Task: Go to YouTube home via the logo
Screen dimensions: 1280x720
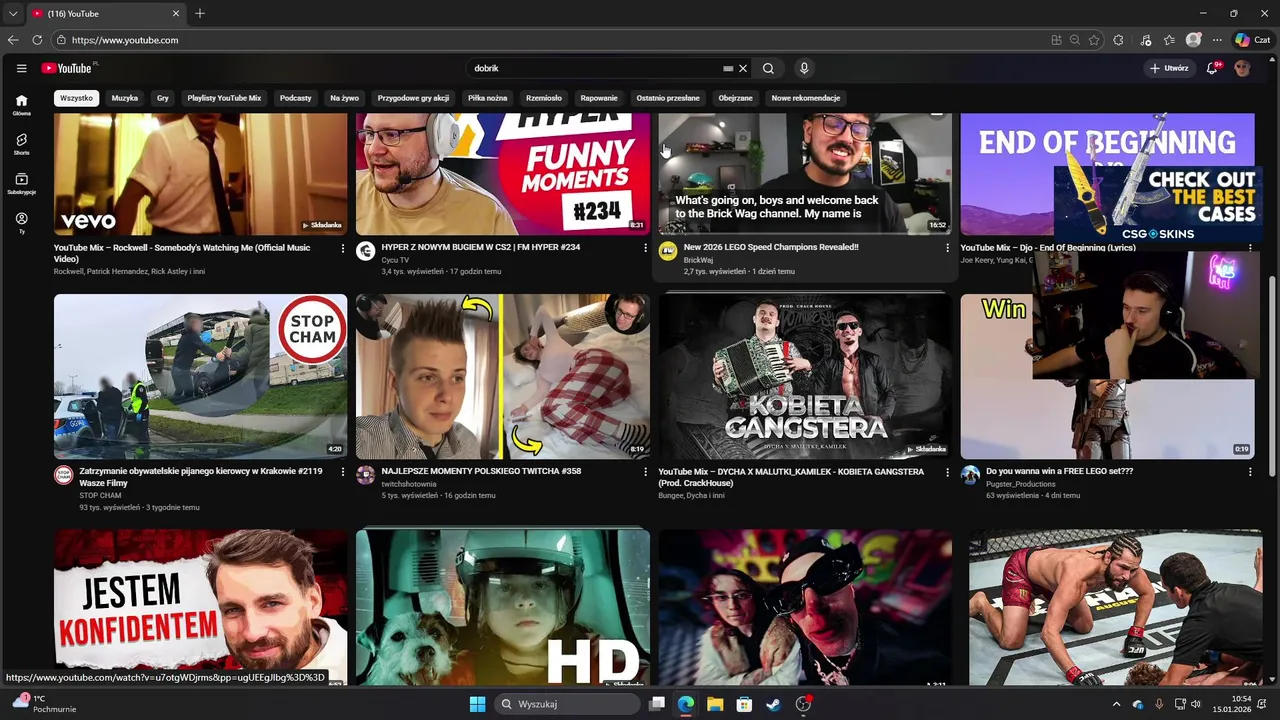Action: 67,68
